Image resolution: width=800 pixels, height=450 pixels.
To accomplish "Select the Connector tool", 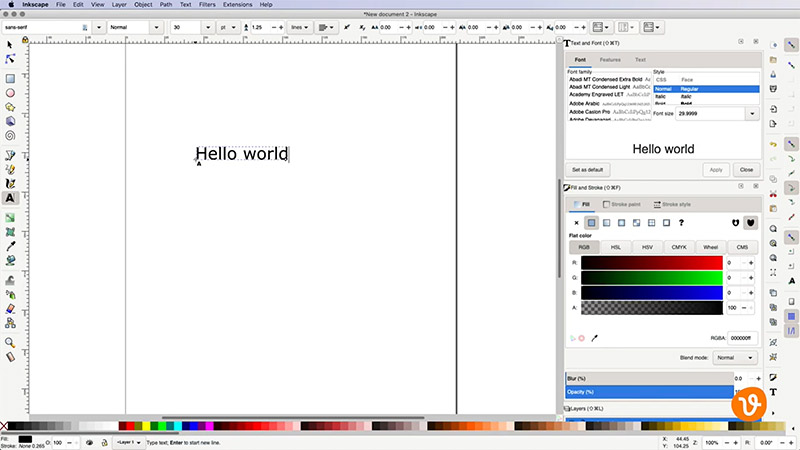I will [10, 323].
